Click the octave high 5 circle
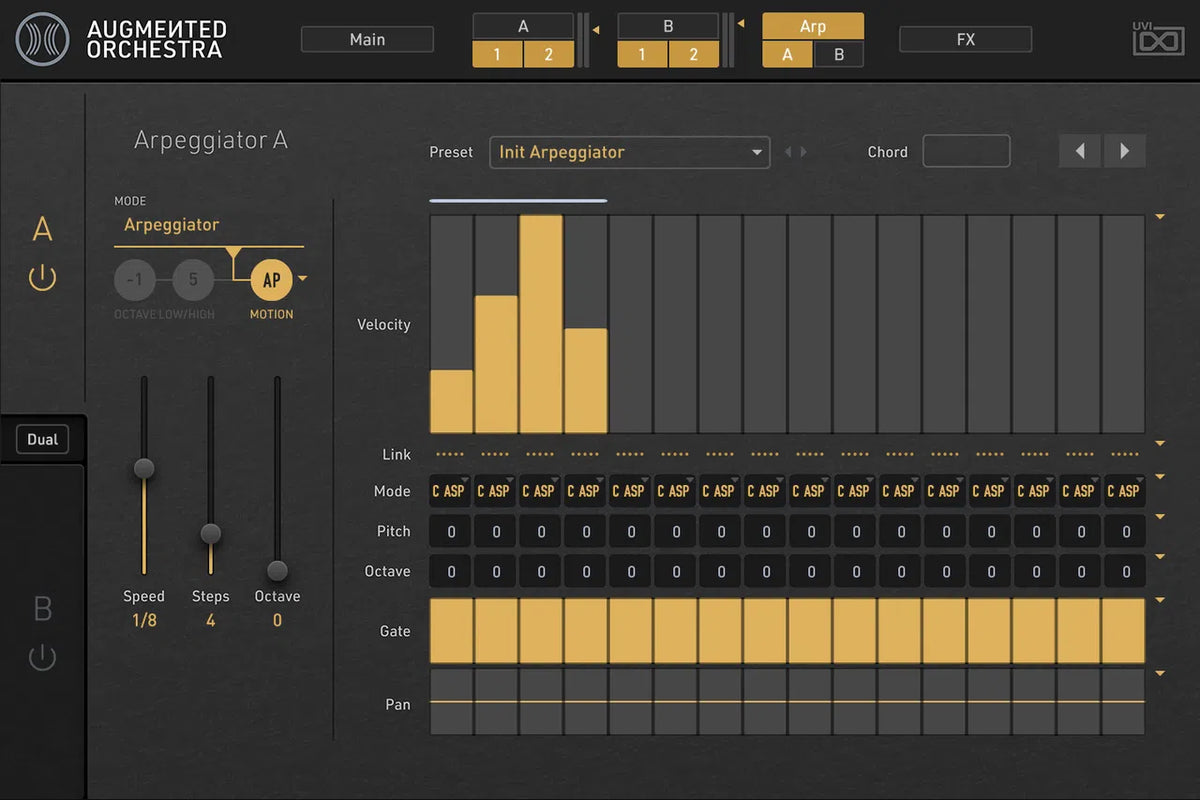This screenshot has width=1200, height=800. [193, 281]
